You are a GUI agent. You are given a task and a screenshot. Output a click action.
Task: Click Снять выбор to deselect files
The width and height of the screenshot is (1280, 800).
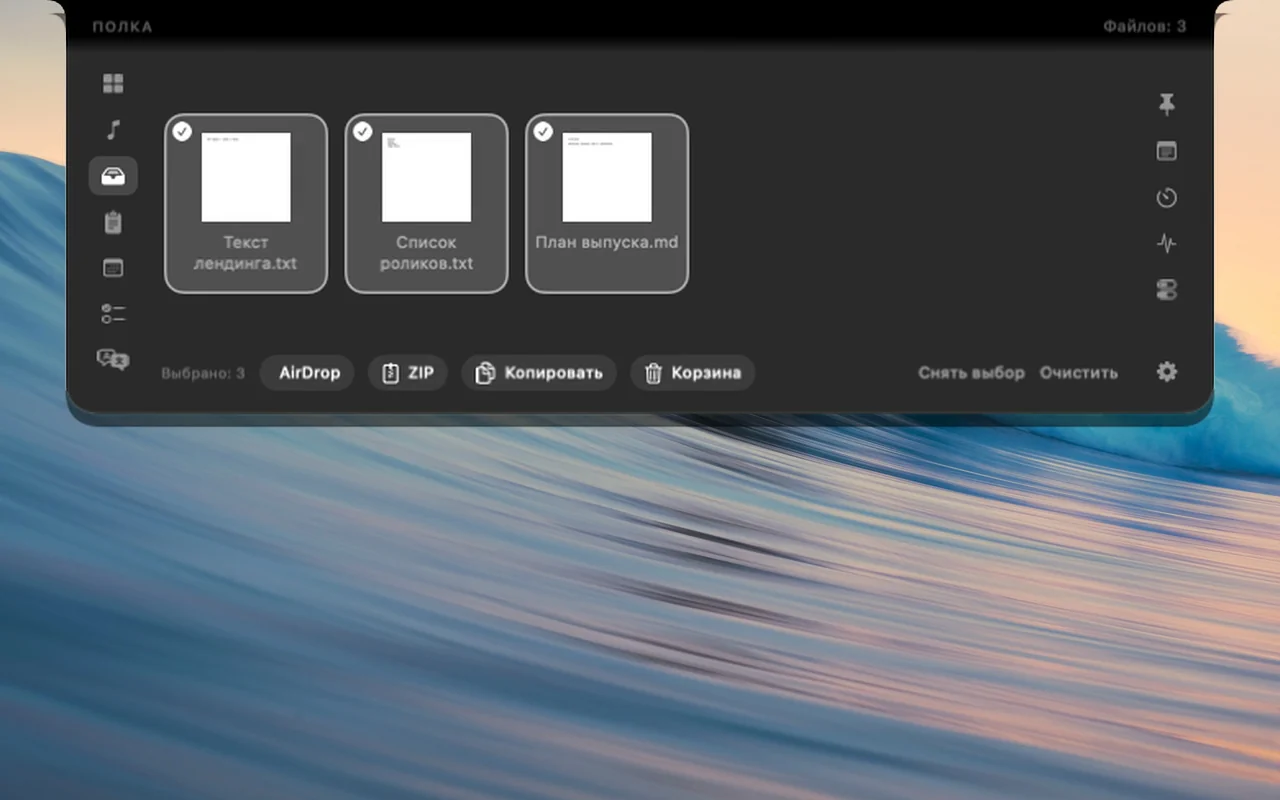971,373
